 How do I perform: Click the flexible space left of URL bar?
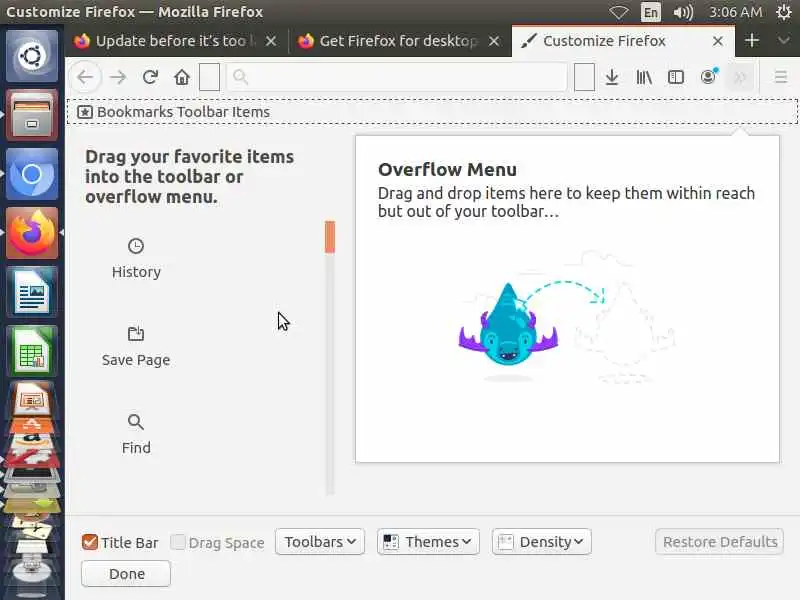click(209, 77)
